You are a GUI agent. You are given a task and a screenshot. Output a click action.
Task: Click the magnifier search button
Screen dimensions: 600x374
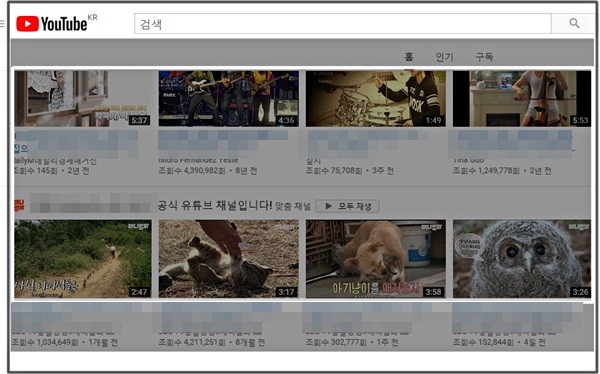(573, 24)
